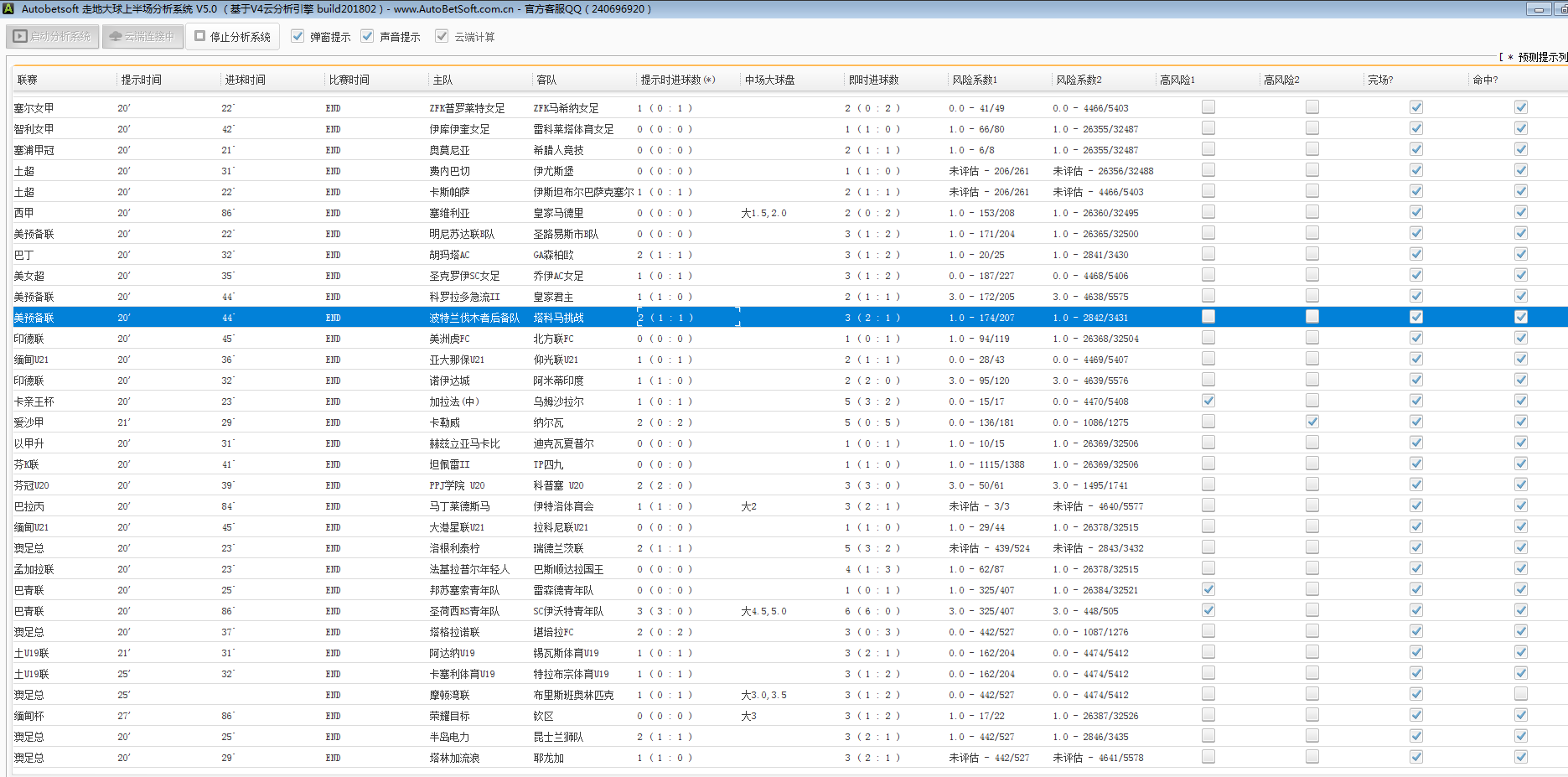Toggle the 云端计算 checkbox

point(442,37)
